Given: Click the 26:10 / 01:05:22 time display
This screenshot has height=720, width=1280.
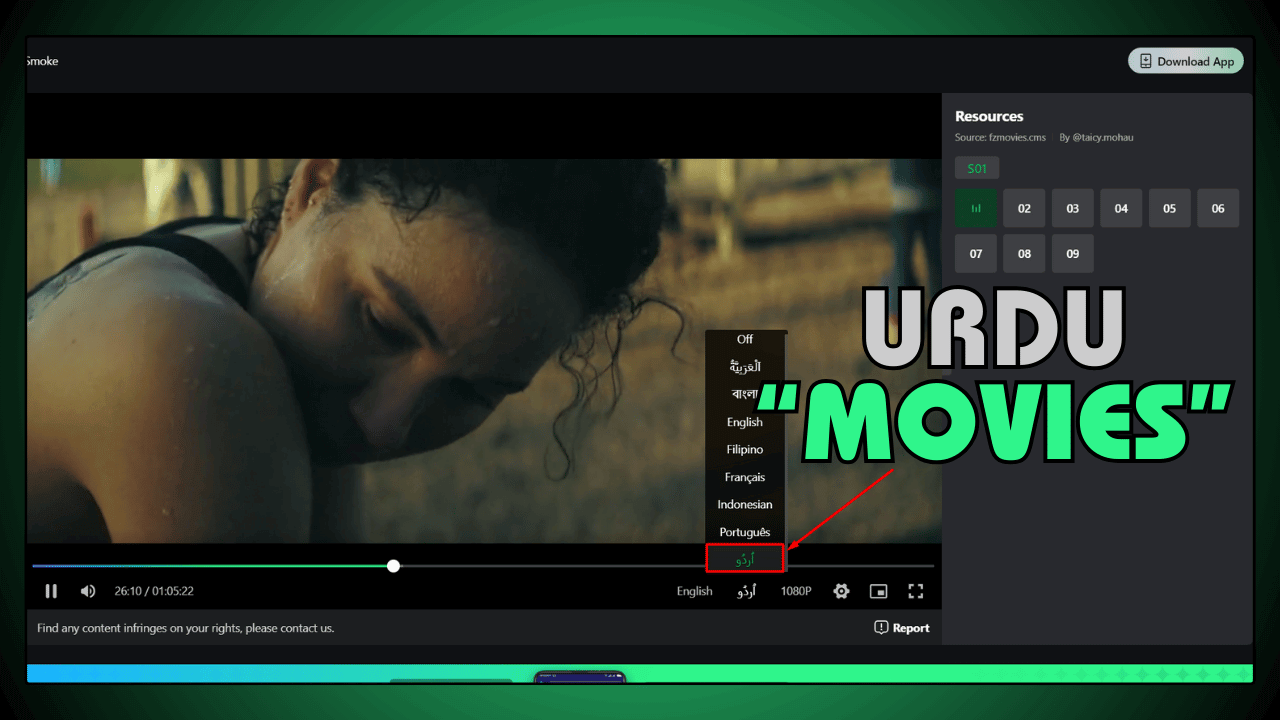Looking at the screenshot, I should tap(154, 591).
